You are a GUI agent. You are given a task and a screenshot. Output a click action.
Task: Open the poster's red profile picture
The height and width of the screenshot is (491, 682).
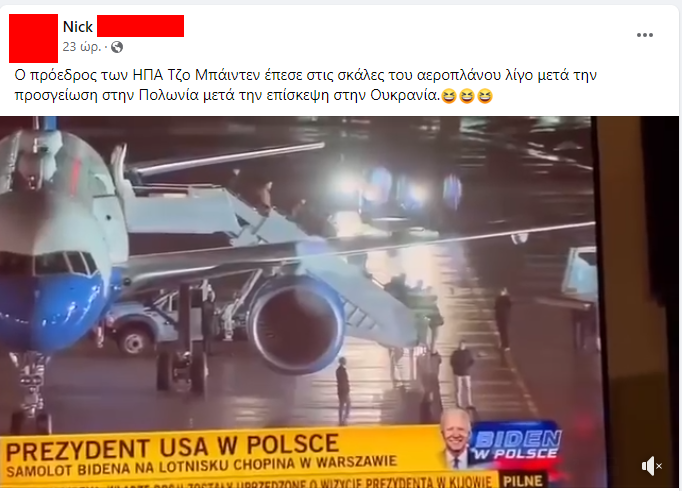[33, 38]
